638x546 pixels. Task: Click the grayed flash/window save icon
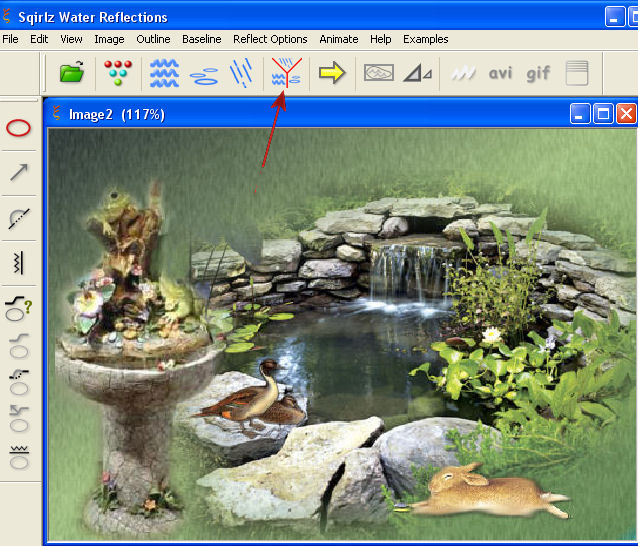coord(577,73)
